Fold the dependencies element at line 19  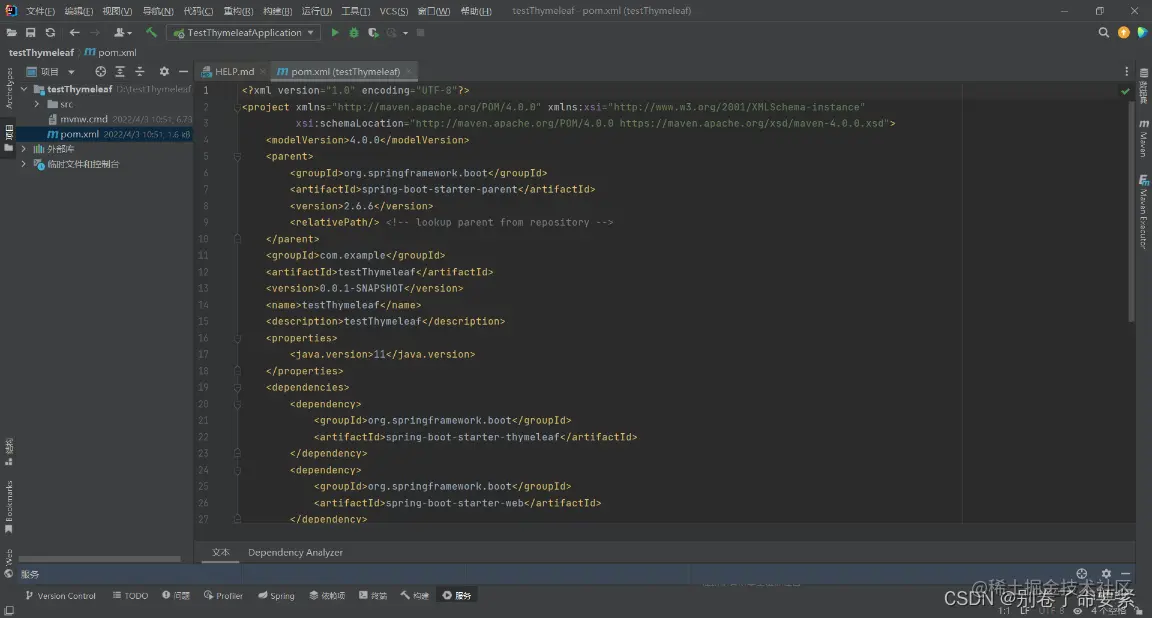click(237, 387)
